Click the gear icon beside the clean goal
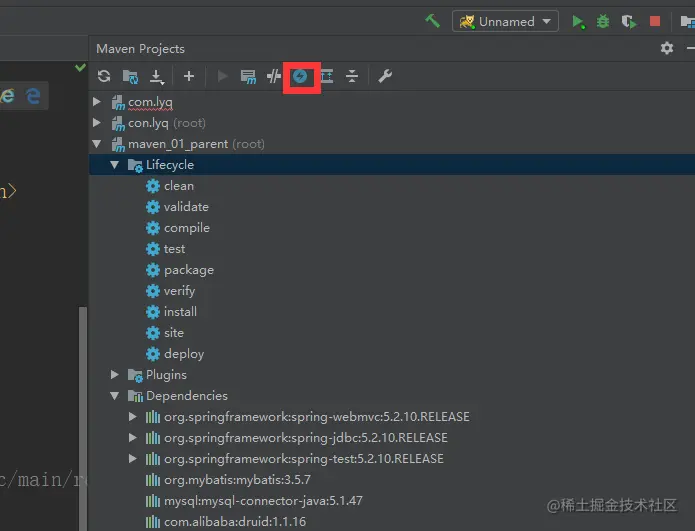Image resolution: width=695 pixels, height=531 pixels. (153, 186)
